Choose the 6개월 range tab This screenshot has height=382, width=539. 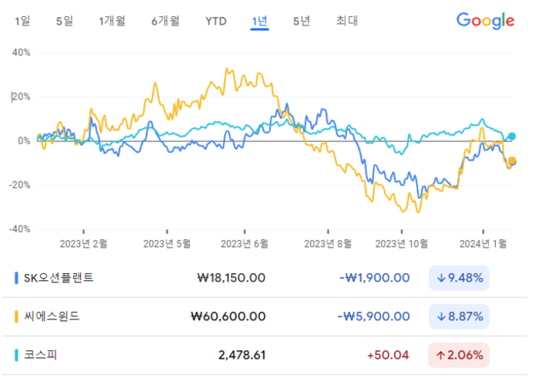tap(165, 21)
